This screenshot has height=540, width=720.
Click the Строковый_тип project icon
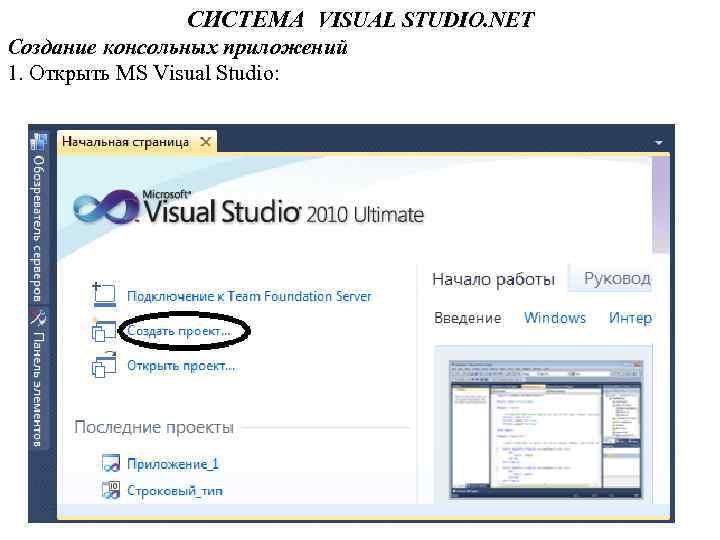click(x=111, y=490)
